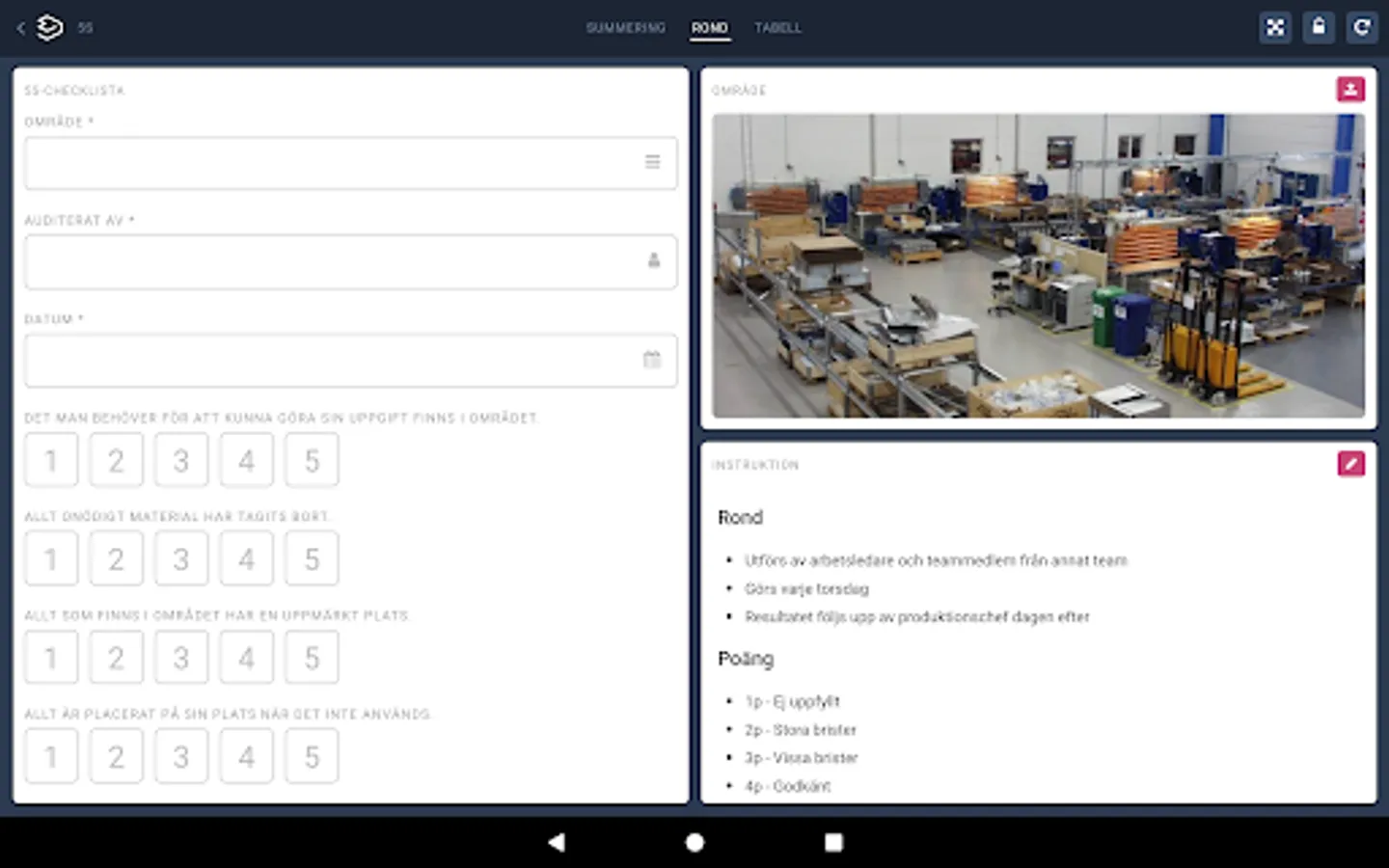Click the '5S-Checklista' panel title

tap(74, 91)
